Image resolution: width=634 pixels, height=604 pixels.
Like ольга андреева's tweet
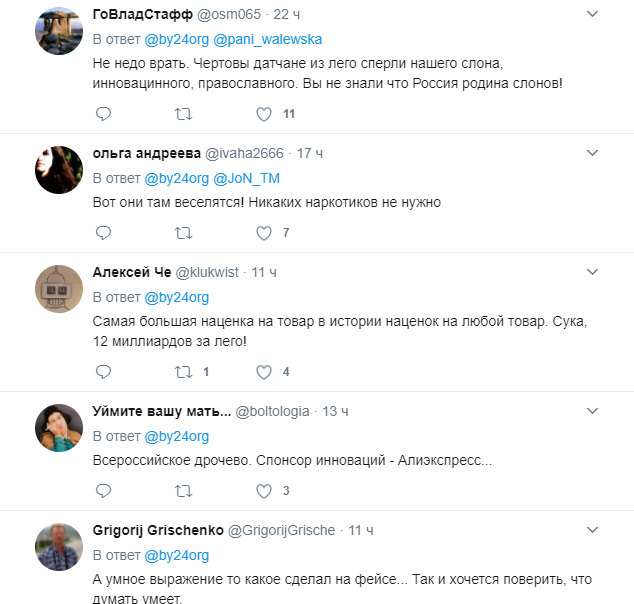pos(264,233)
